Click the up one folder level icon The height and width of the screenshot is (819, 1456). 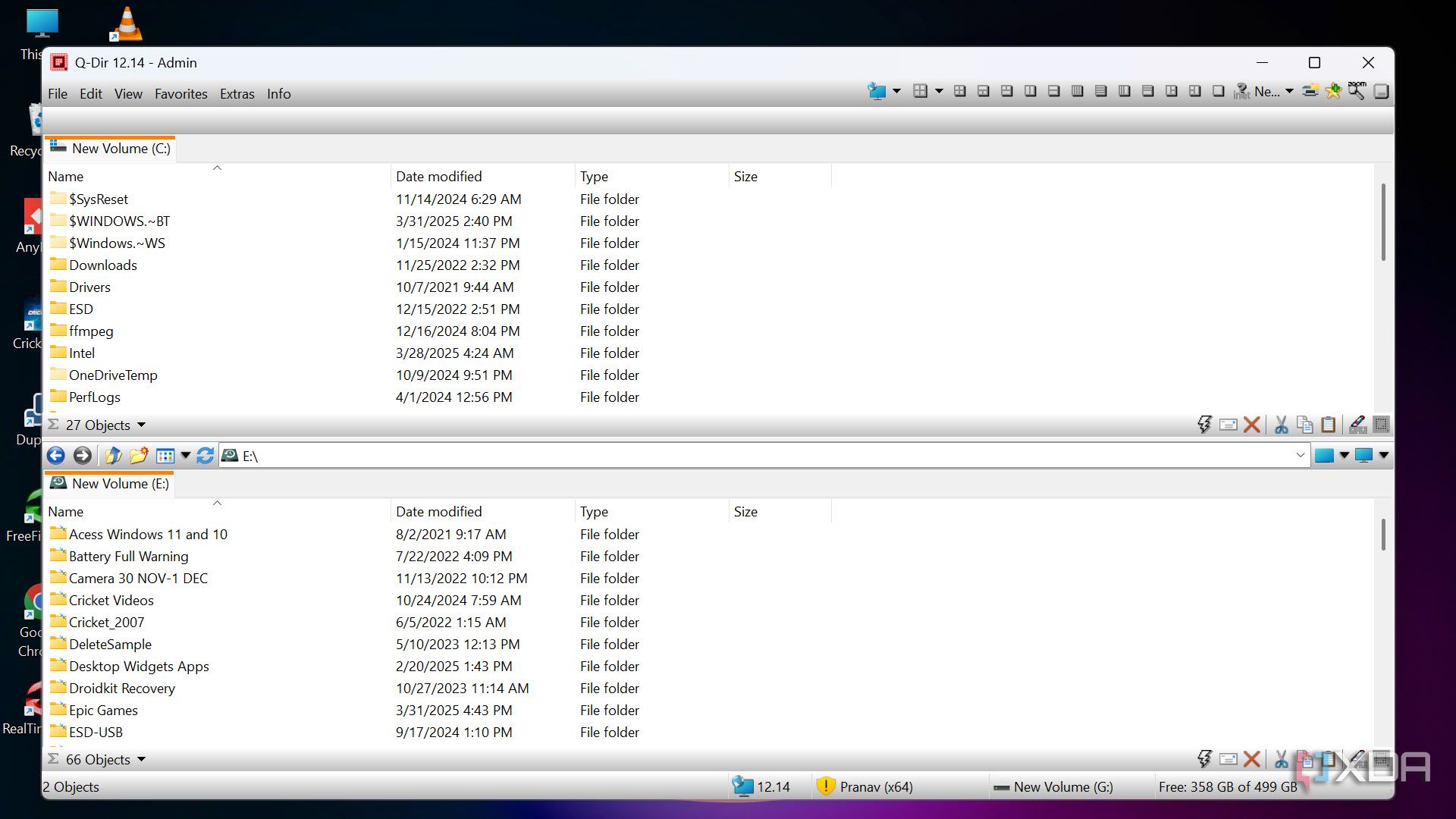click(113, 455)
